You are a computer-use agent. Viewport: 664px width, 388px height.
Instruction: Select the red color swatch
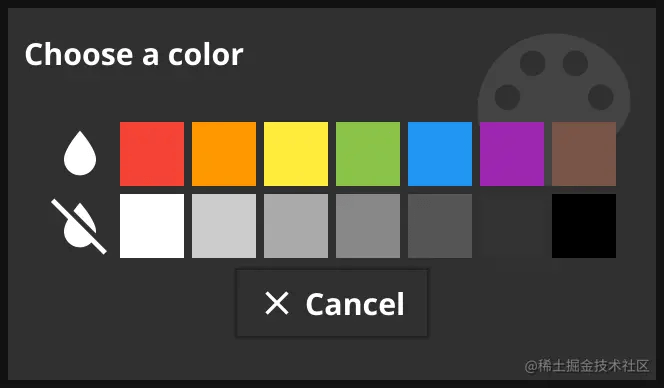click(x=152, y=154)
